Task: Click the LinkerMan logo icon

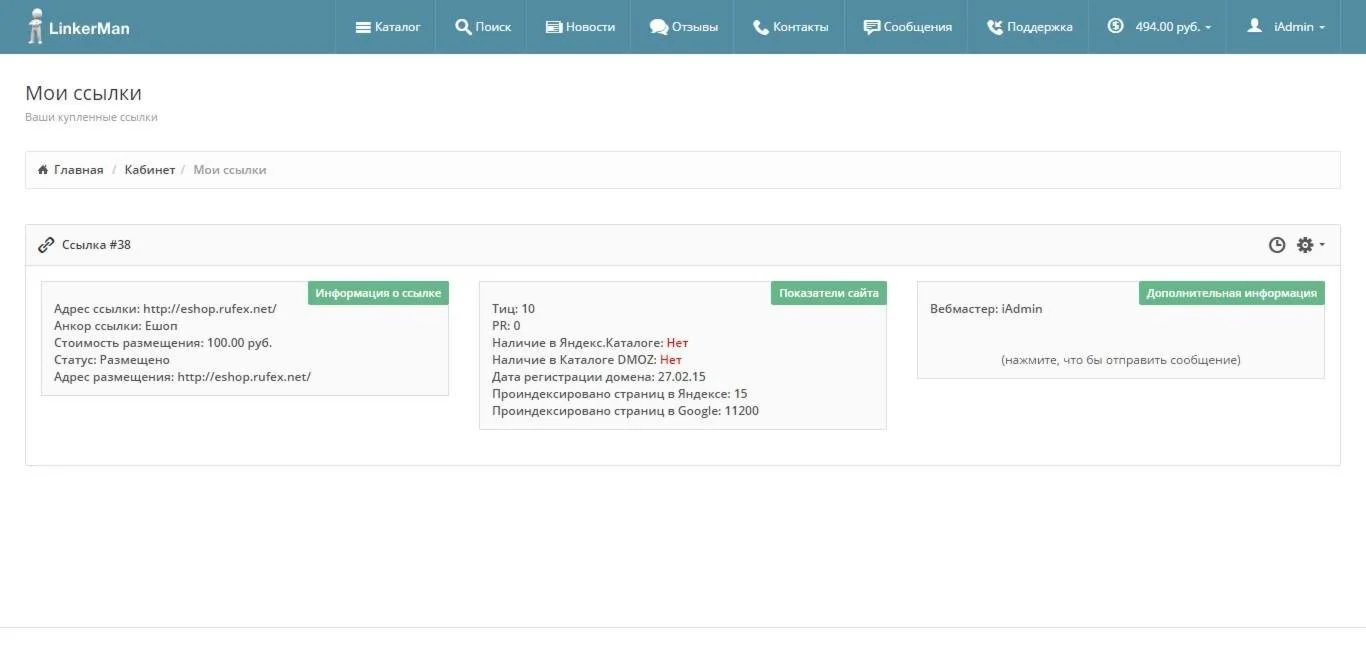Action: [x=36, y=26]
